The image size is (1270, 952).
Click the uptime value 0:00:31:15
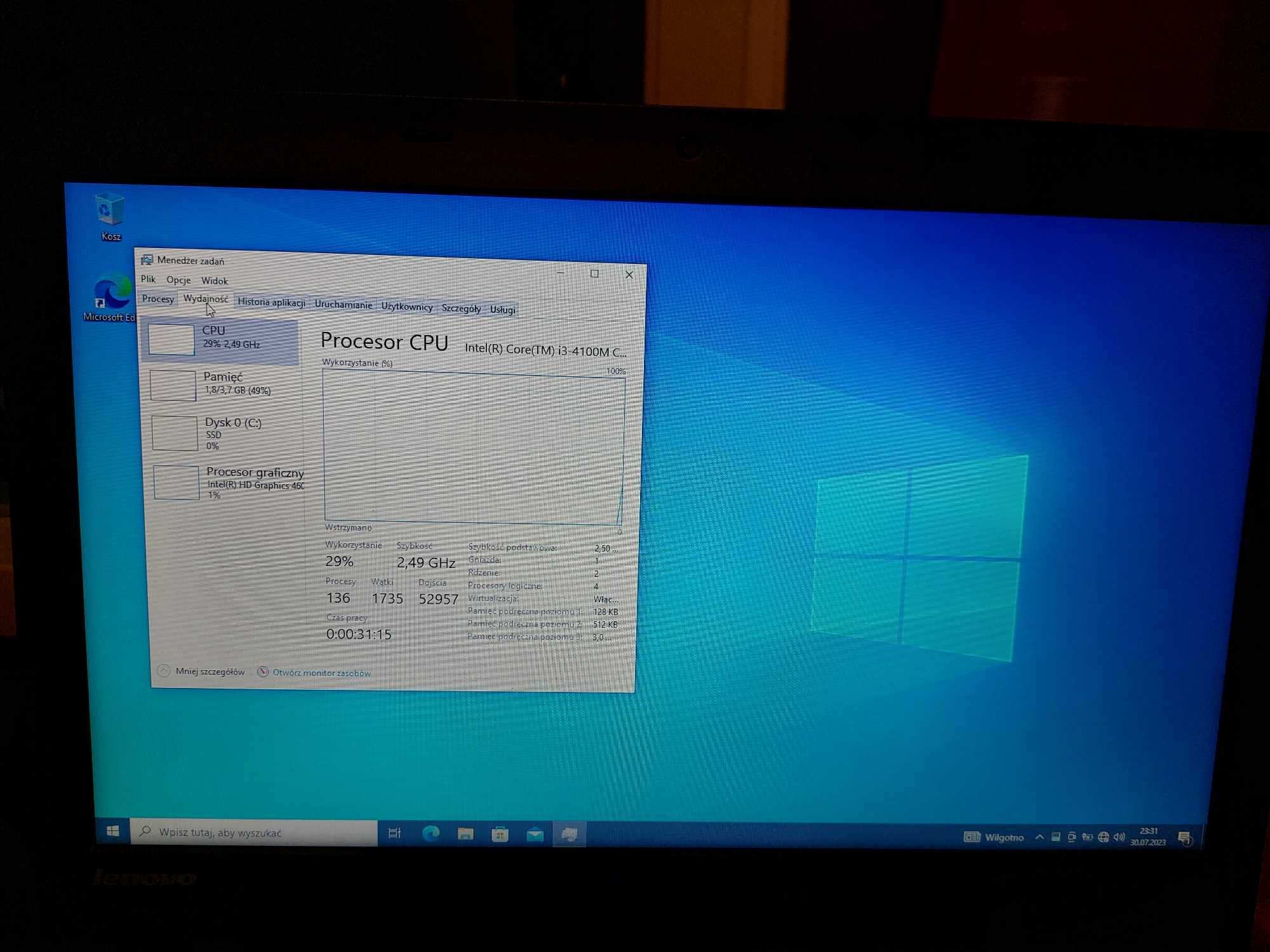coord(359,634)
